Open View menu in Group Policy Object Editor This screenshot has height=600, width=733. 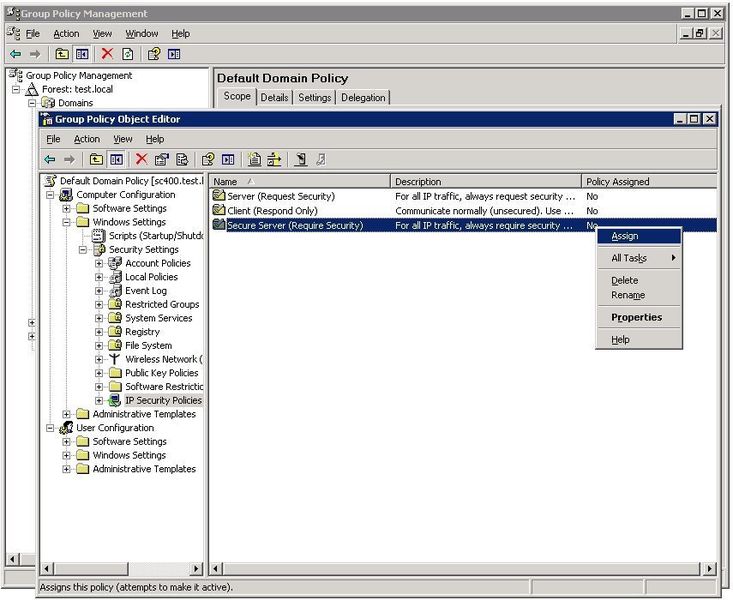coord(123,139)
